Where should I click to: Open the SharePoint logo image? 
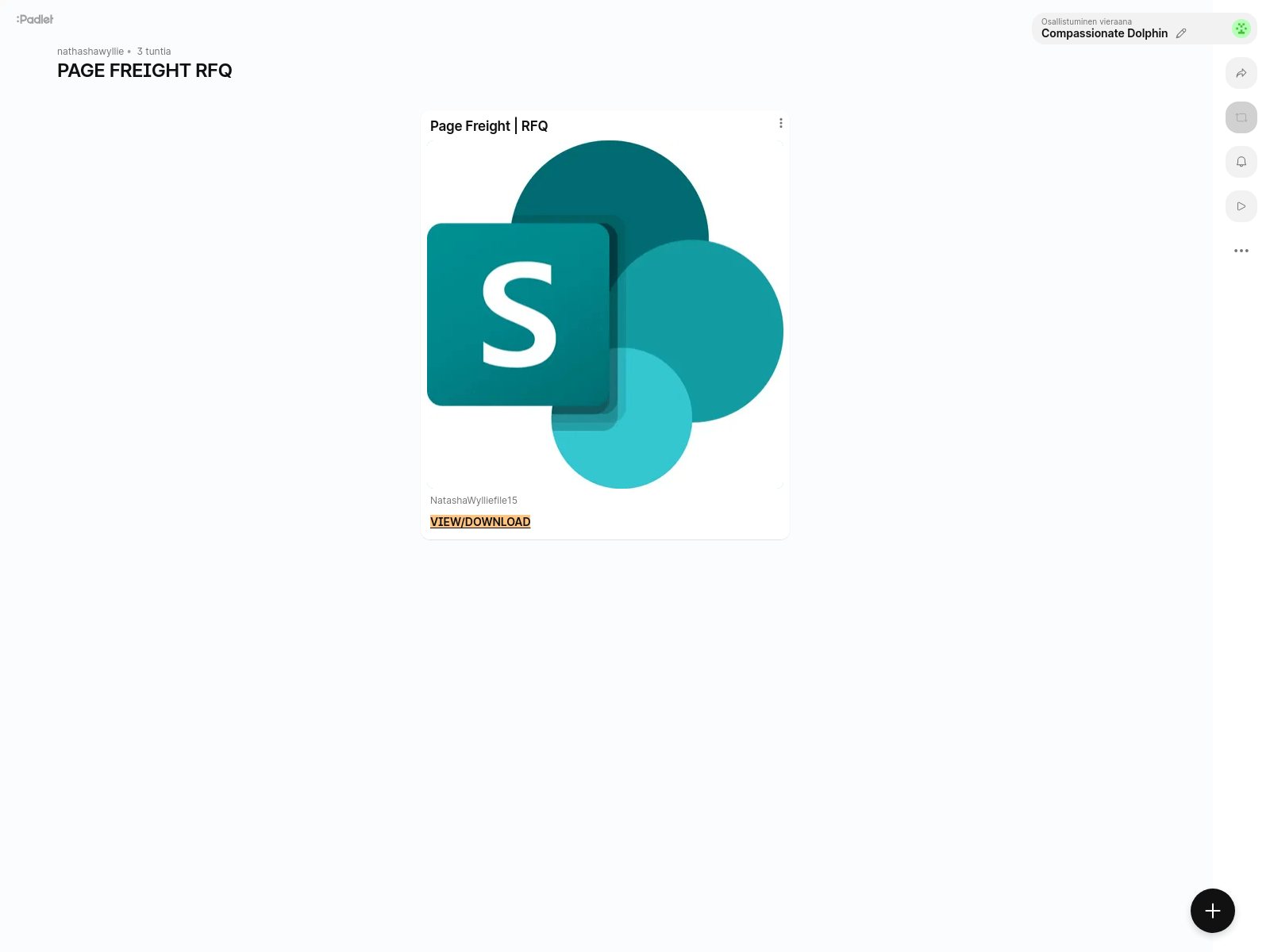[605, 314]
